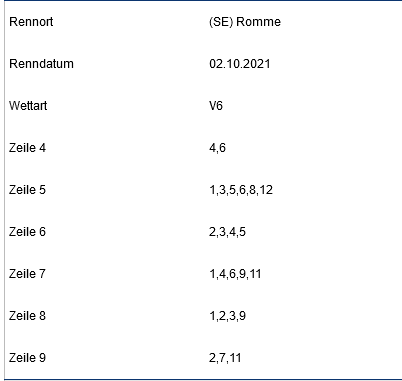Viewport: 402px width, 381px height.
Task: Click the Zeile 6 label
Action: pyautogui.click(x=27, y=232)
